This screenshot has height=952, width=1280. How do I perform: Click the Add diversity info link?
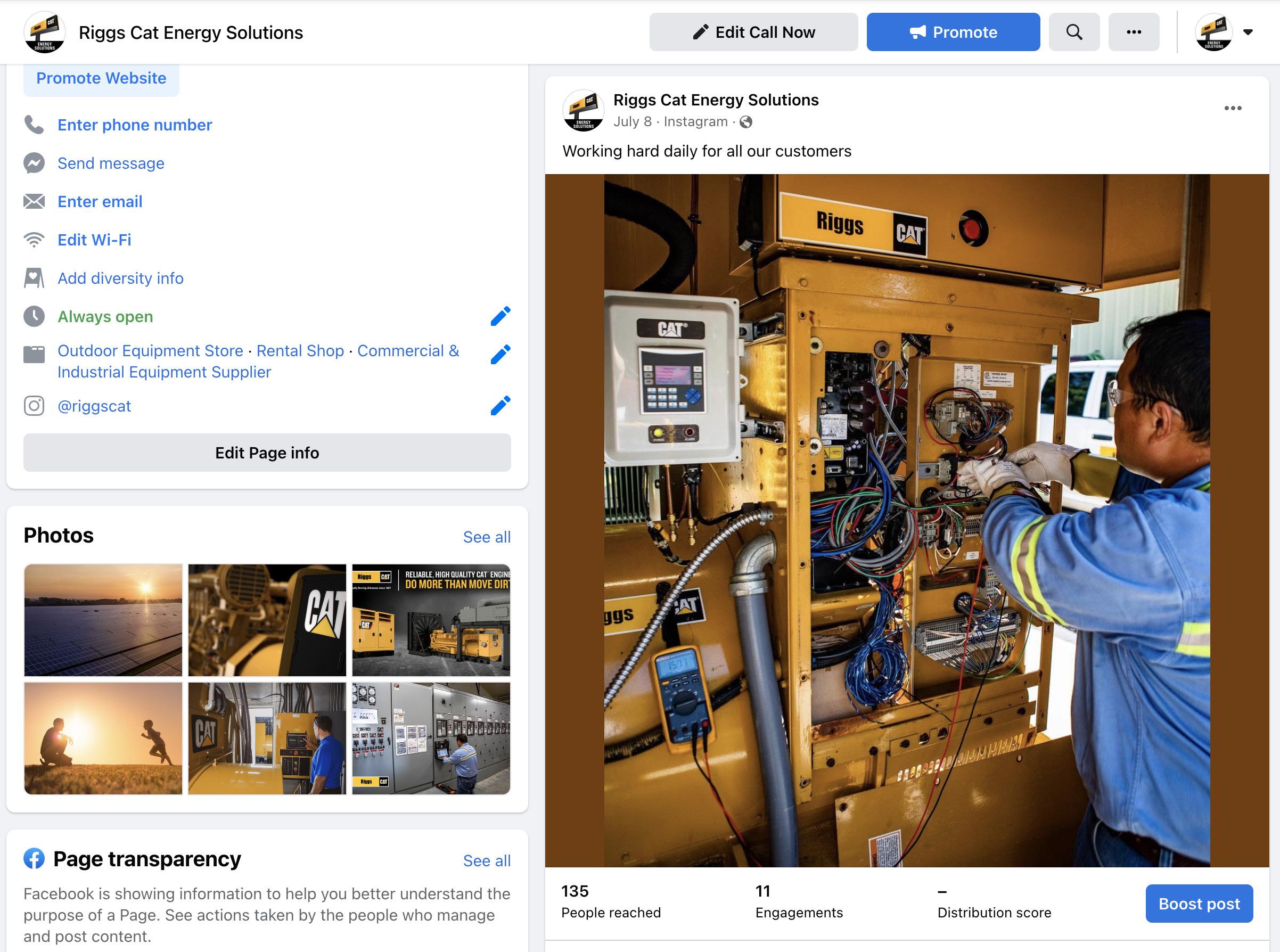pyautogui.click(x=120, y=278)
